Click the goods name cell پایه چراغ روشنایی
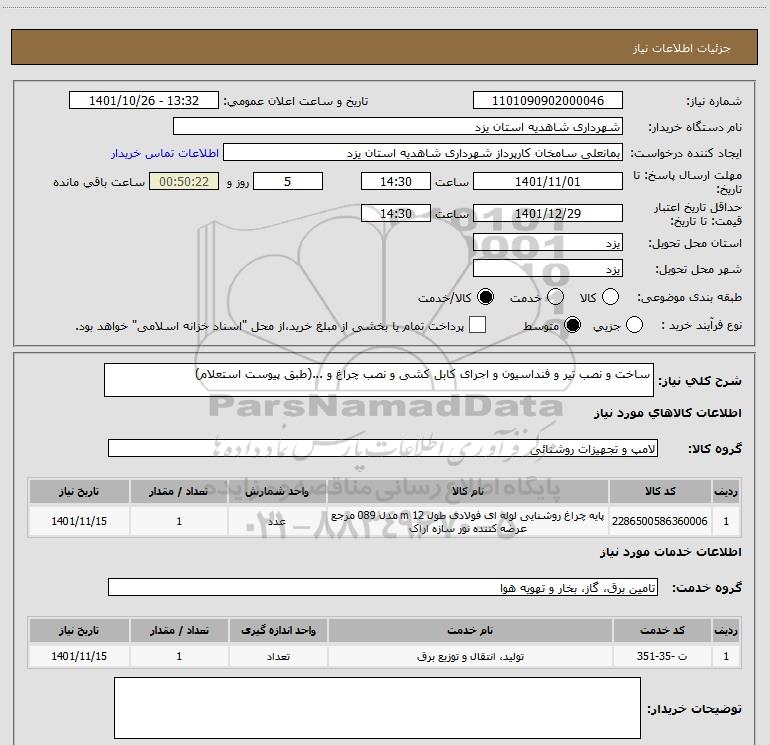 [468, 522]
